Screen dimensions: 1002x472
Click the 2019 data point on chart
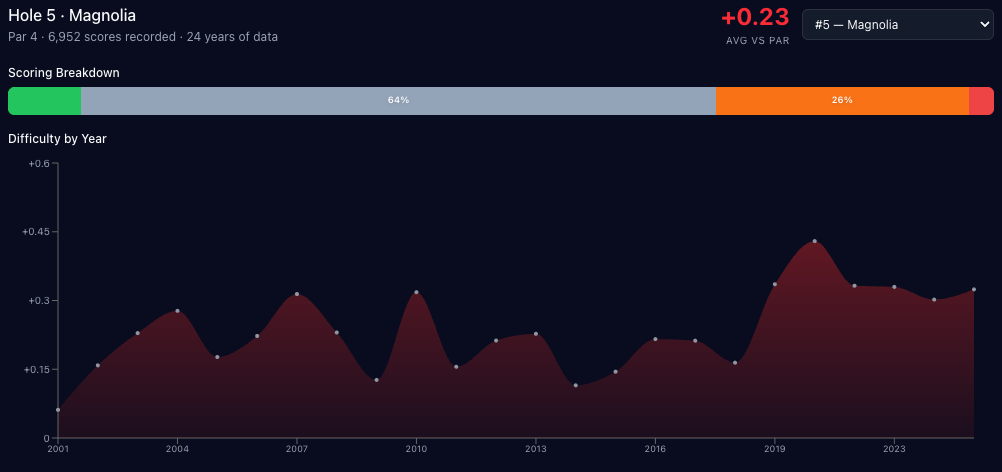point(775,284)
